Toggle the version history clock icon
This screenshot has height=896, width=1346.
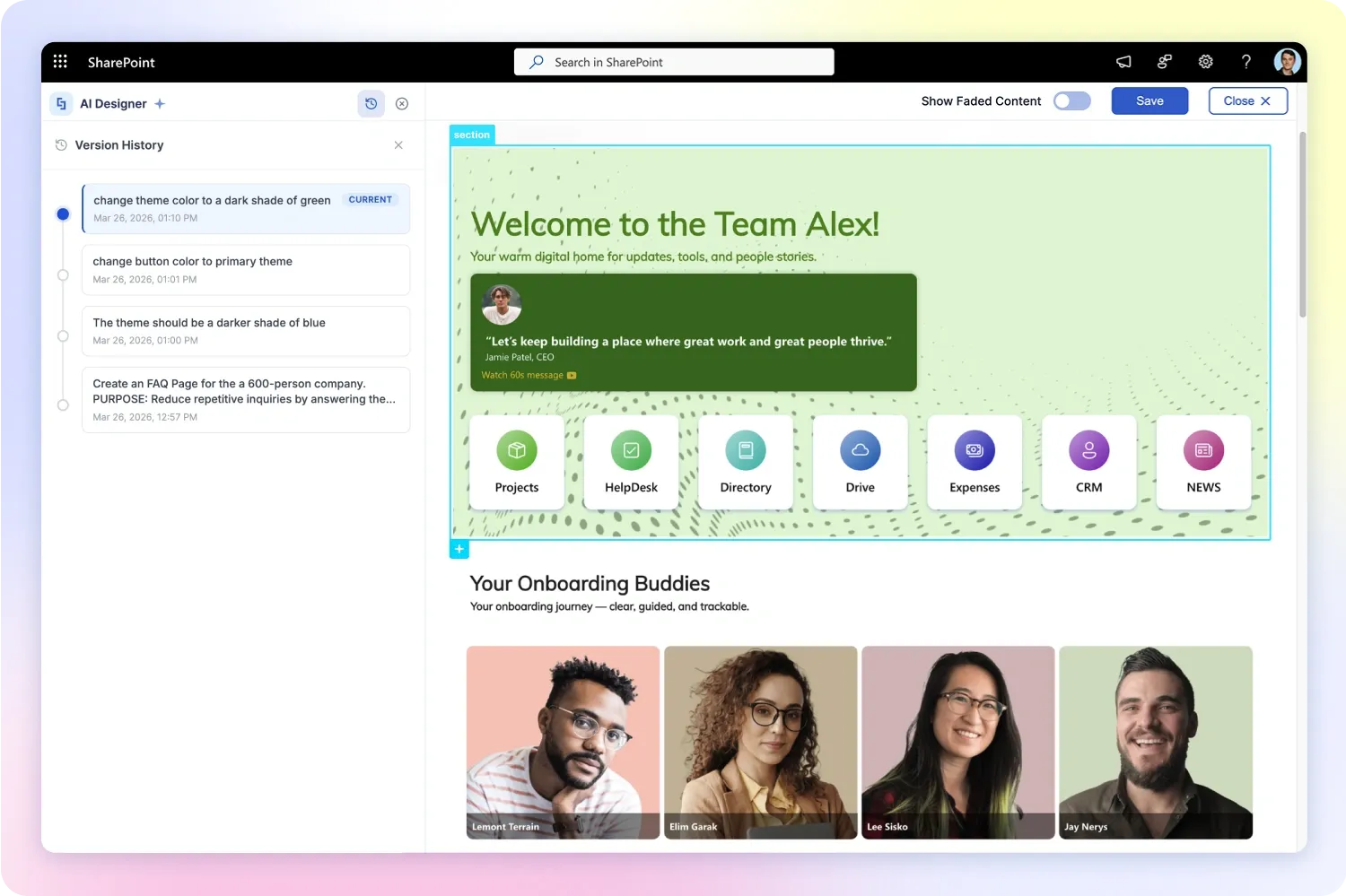(371, 104)
